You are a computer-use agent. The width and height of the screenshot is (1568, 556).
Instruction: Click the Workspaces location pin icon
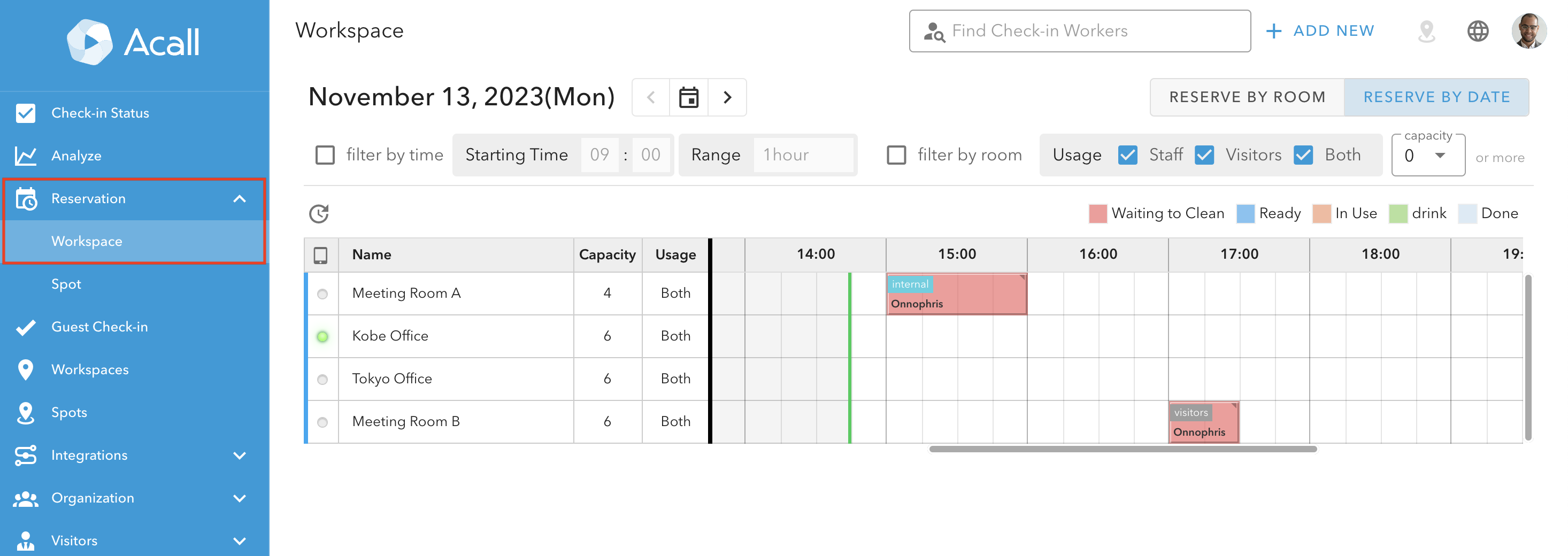tap(26, 370)
